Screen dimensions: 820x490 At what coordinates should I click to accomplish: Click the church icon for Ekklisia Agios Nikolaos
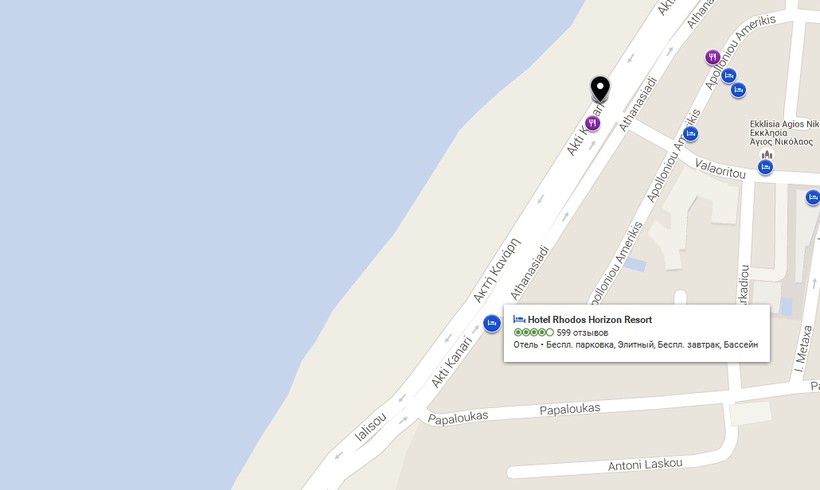click(x=767, y=154)
